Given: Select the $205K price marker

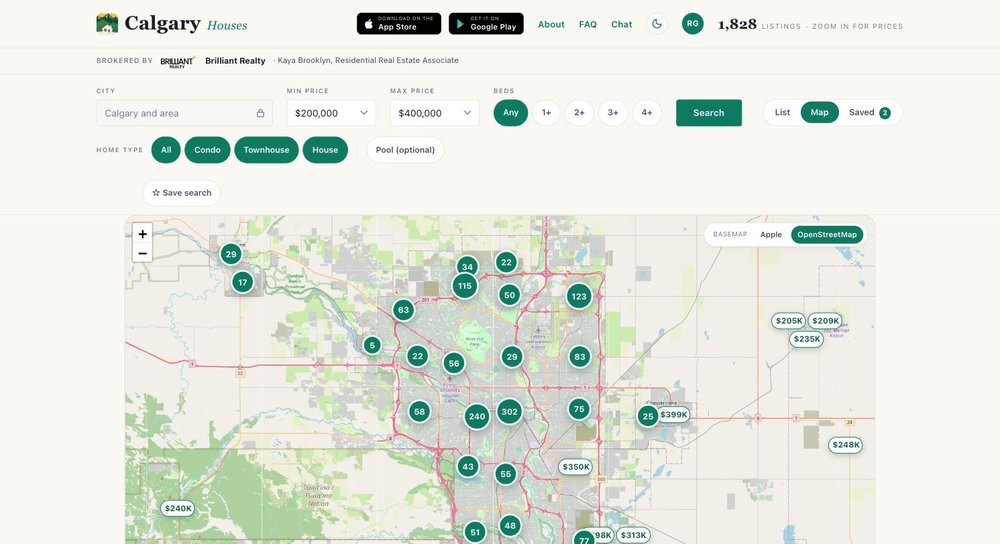Looking at the screenshot, I should coord(788,321).
